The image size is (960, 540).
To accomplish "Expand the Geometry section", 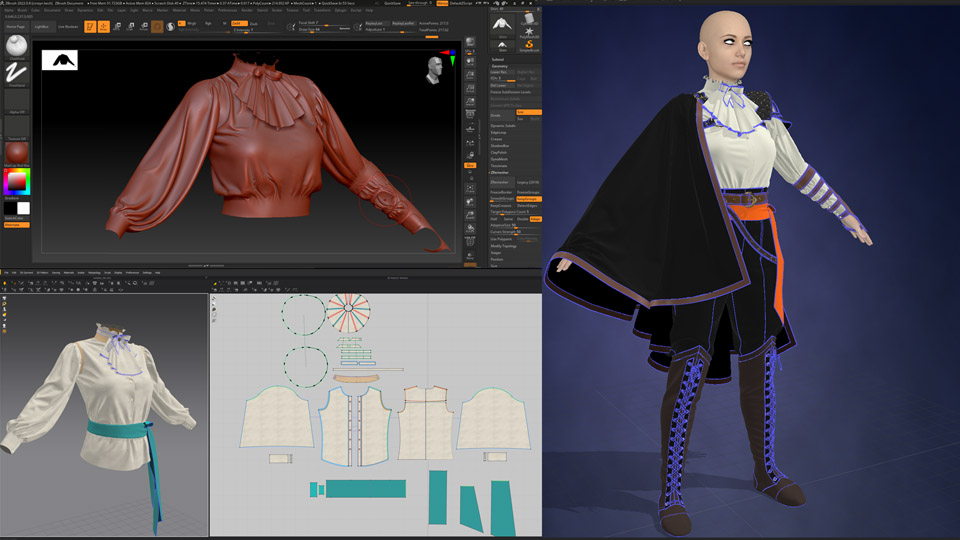I will coord(500,65).
